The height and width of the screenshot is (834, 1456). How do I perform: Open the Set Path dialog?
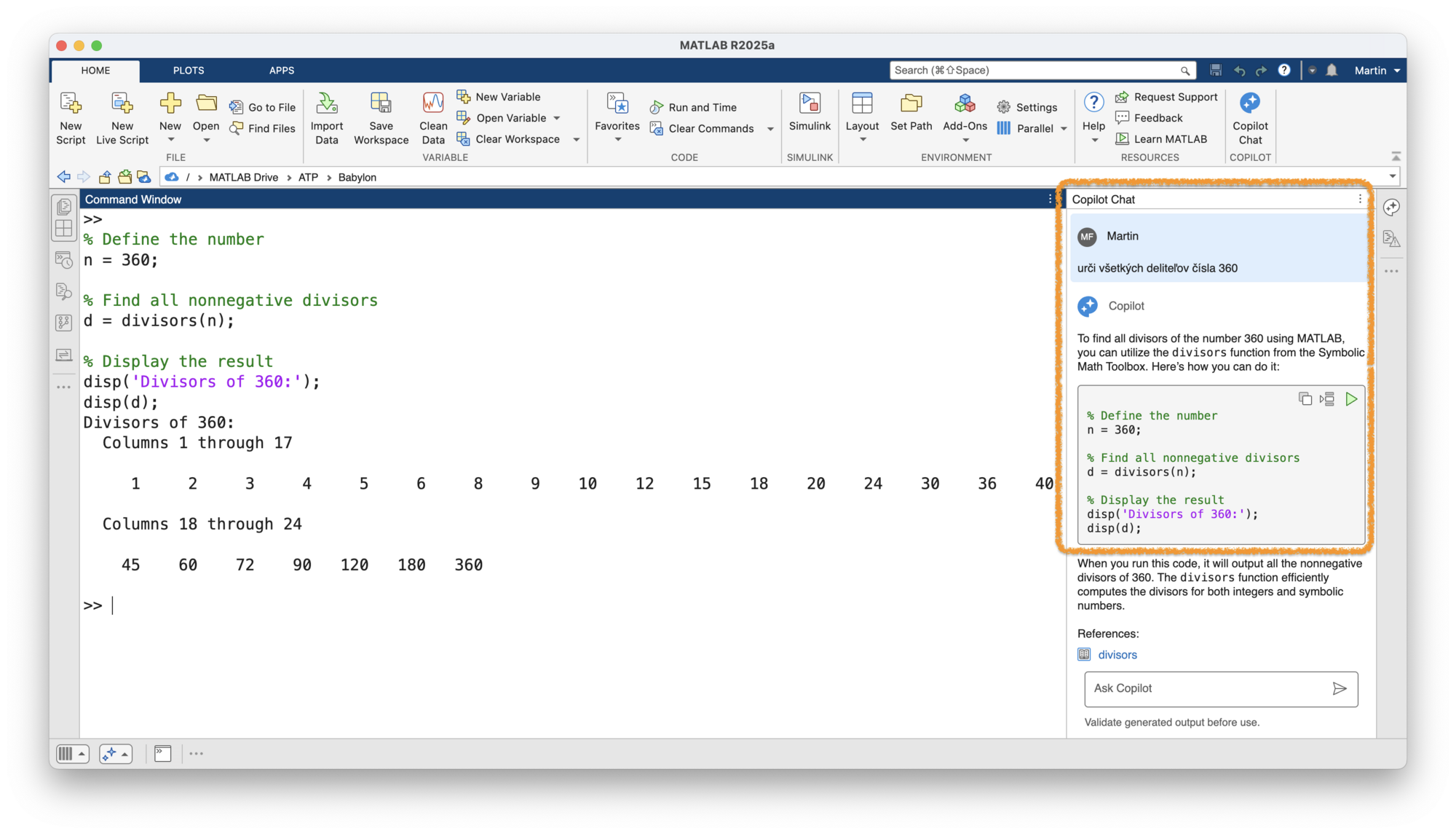point(911,112)
